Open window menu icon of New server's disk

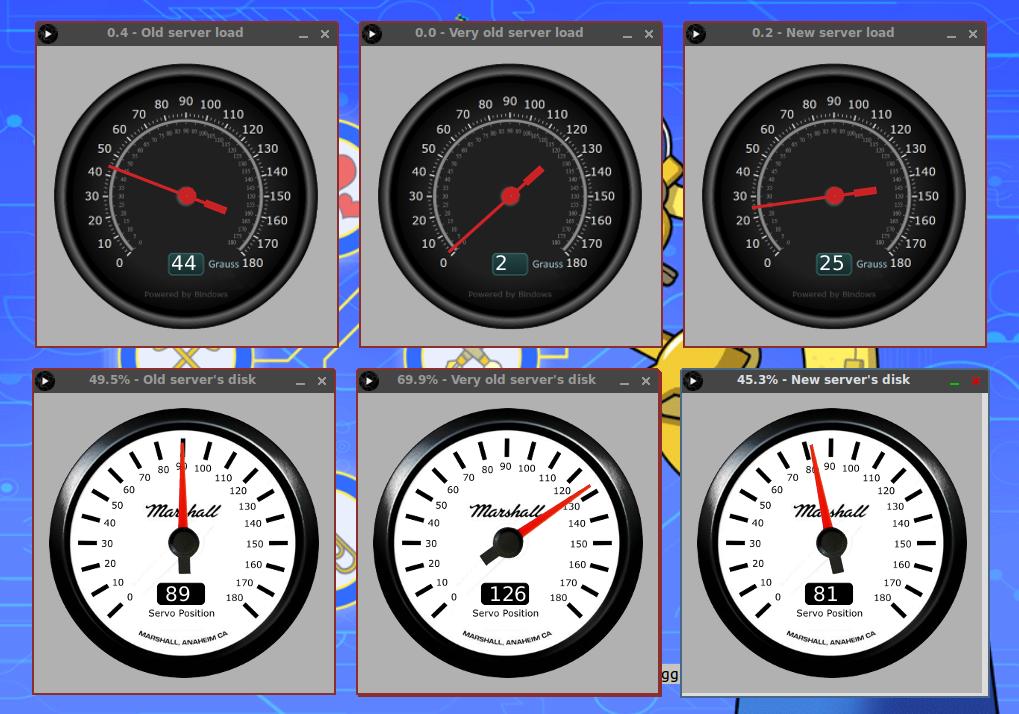692,381
